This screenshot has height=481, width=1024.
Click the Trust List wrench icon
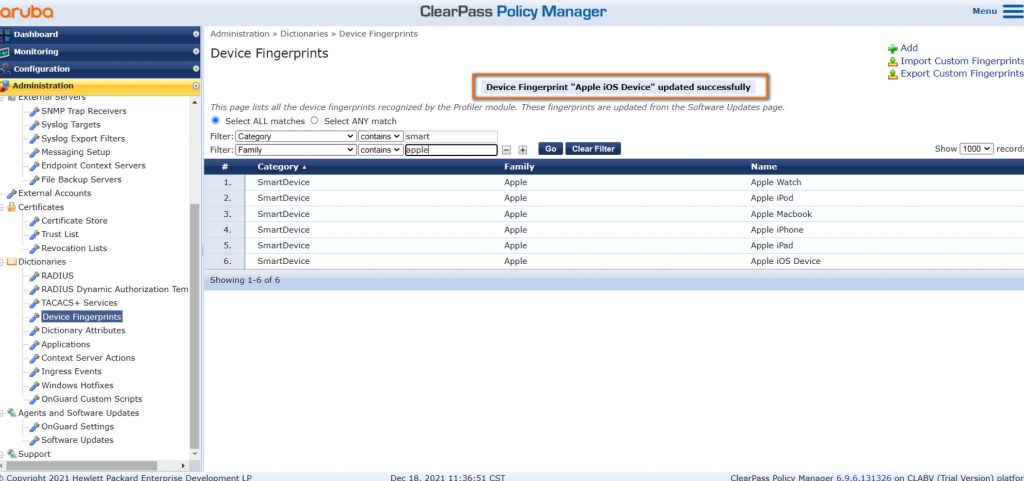point(35,235)
